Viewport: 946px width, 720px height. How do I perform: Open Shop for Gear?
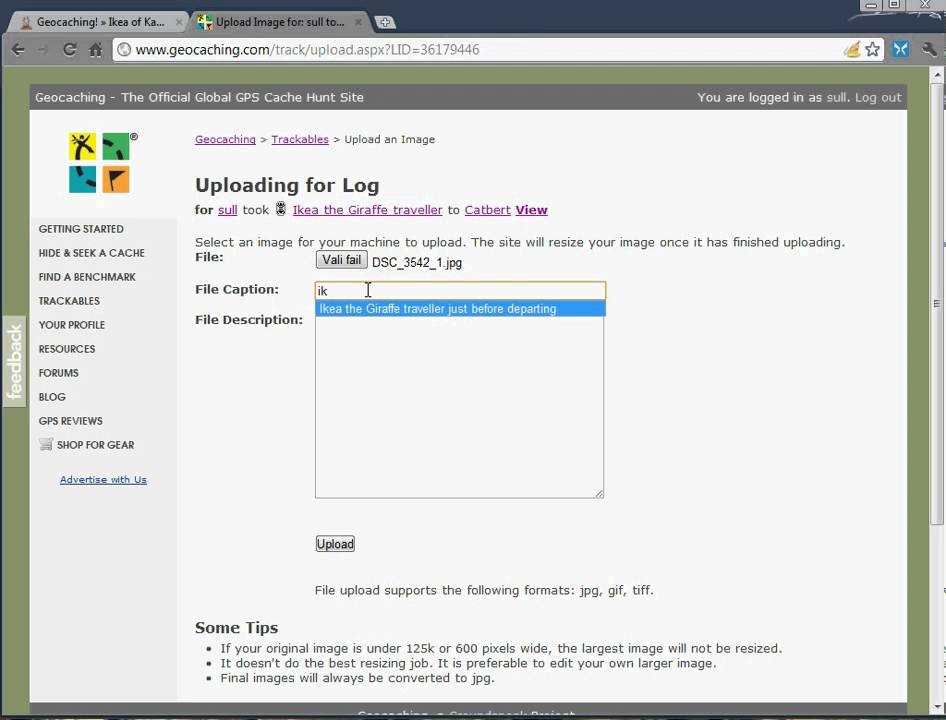point(95,445)
